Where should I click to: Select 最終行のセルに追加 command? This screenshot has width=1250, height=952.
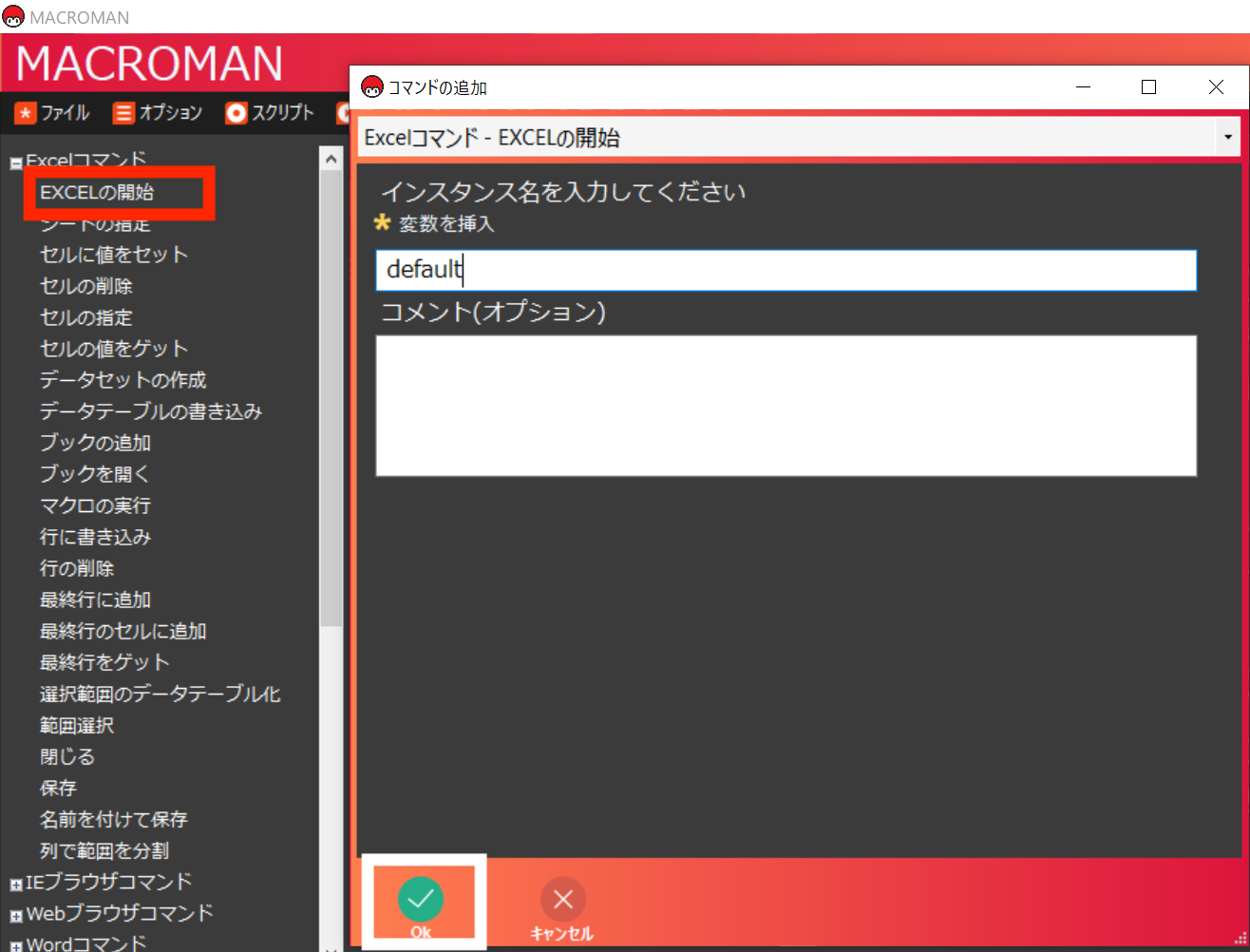click(x=123, y=631)
